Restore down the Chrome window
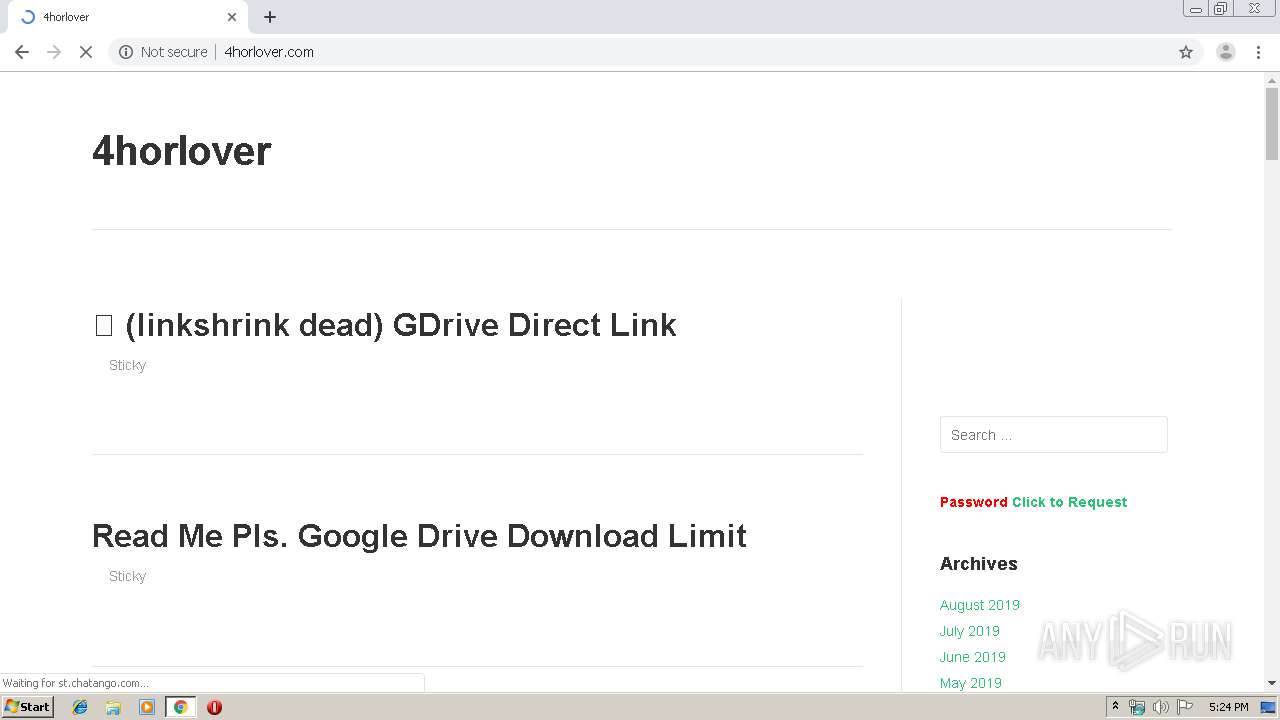The image size is (1280, 720). (1221, 9)
